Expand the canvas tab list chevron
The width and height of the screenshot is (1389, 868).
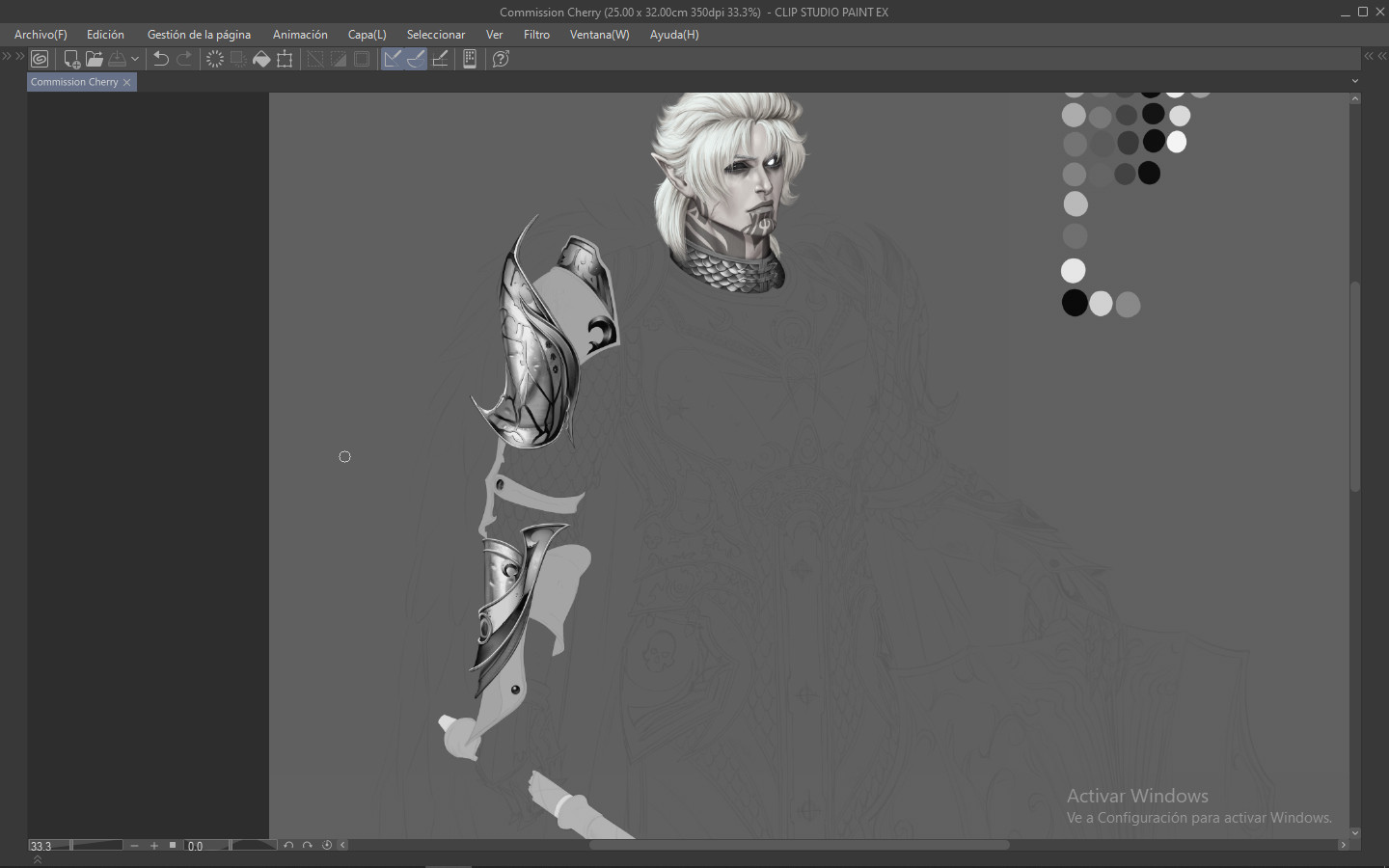tap(1354, 82)
